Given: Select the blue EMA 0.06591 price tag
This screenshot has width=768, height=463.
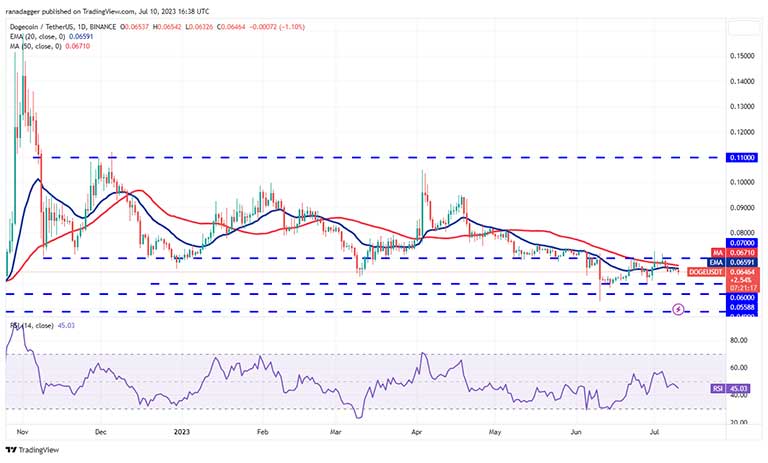Looking at the screenshot, I should click(734, 263).
